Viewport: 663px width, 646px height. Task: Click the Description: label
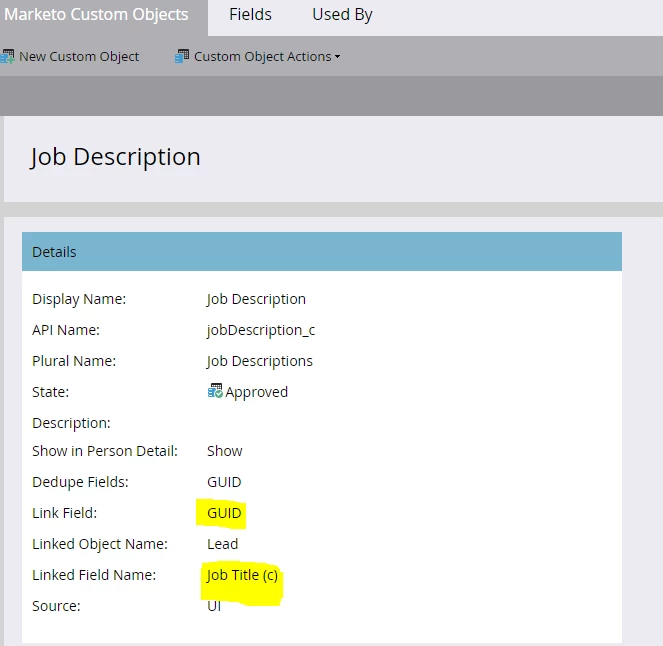tap(71, 423)
